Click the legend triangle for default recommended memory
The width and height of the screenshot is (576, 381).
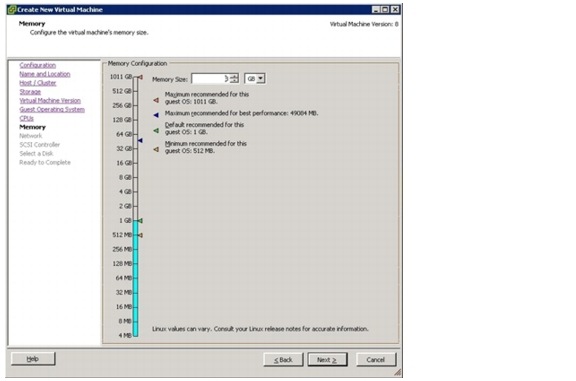[x=156, y=130]
